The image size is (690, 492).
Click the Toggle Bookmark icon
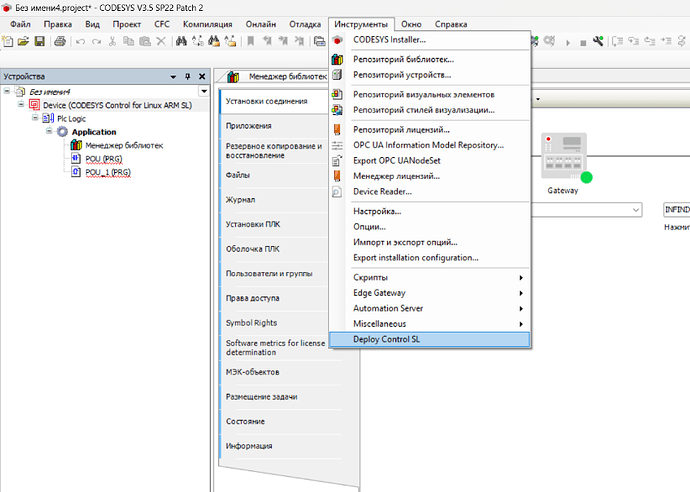[x=250, y=41]
